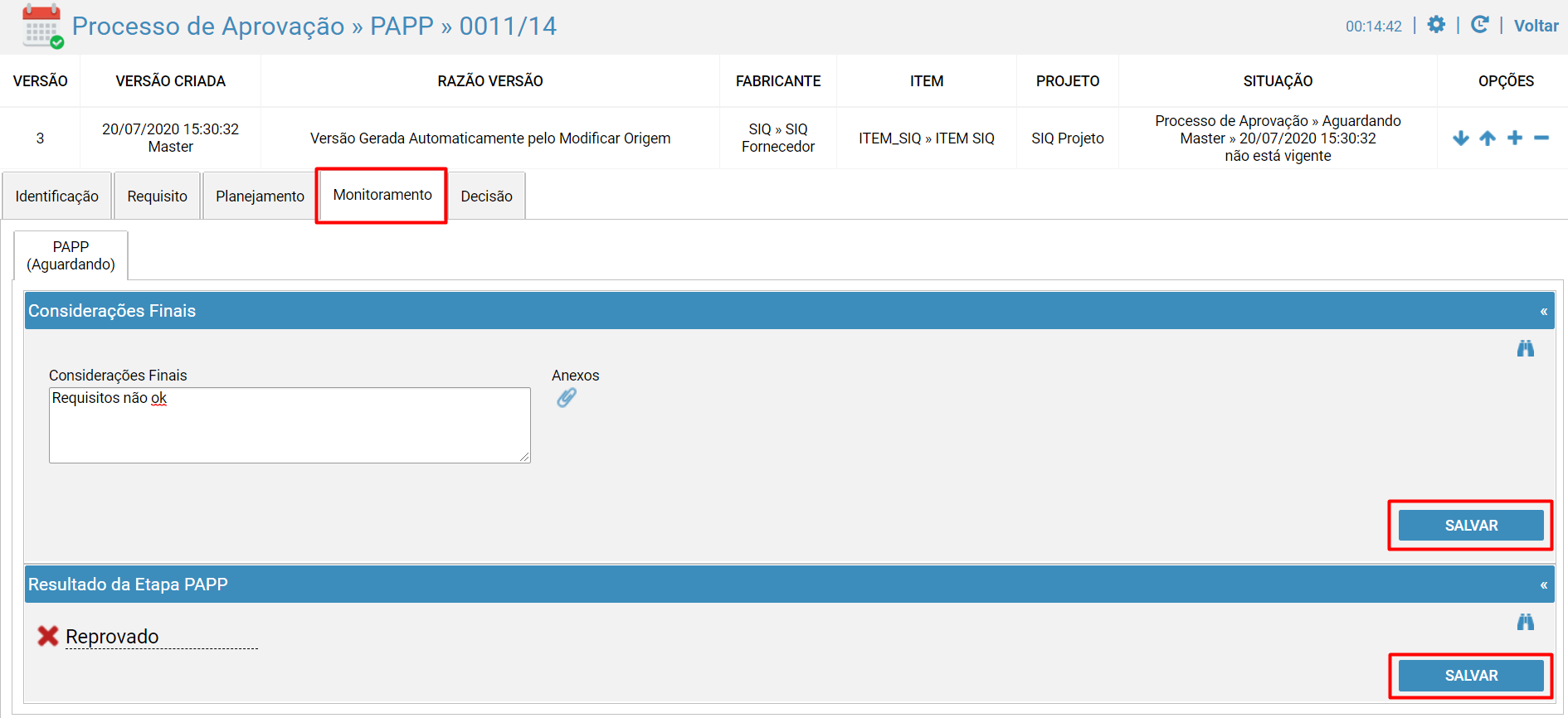Image resolution: width=1568 pixels, height=718 pixels.
Task: Click the RAZÃO VERSÃO column header
Action: coord(490,81)
